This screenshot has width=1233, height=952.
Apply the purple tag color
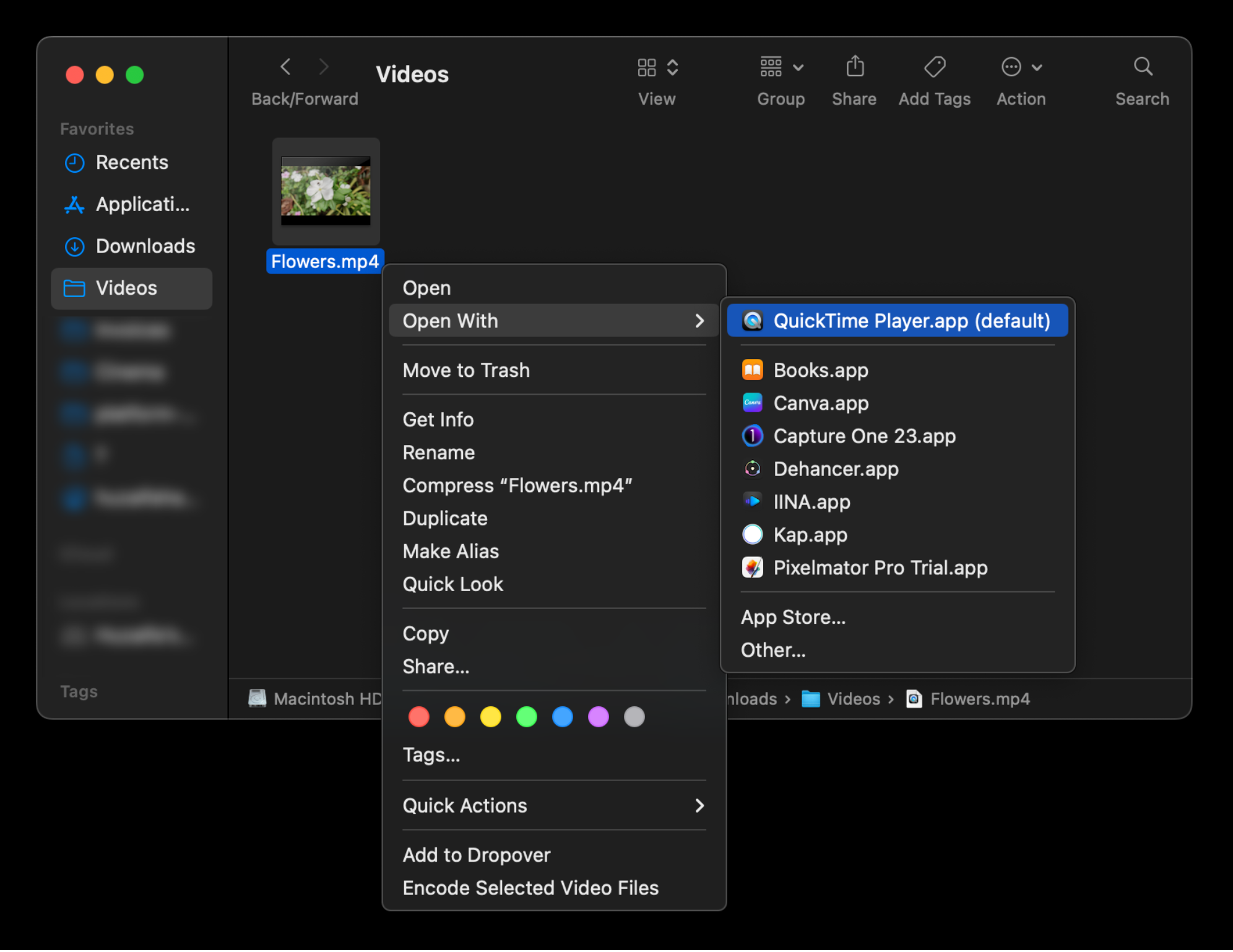point(599,717)
